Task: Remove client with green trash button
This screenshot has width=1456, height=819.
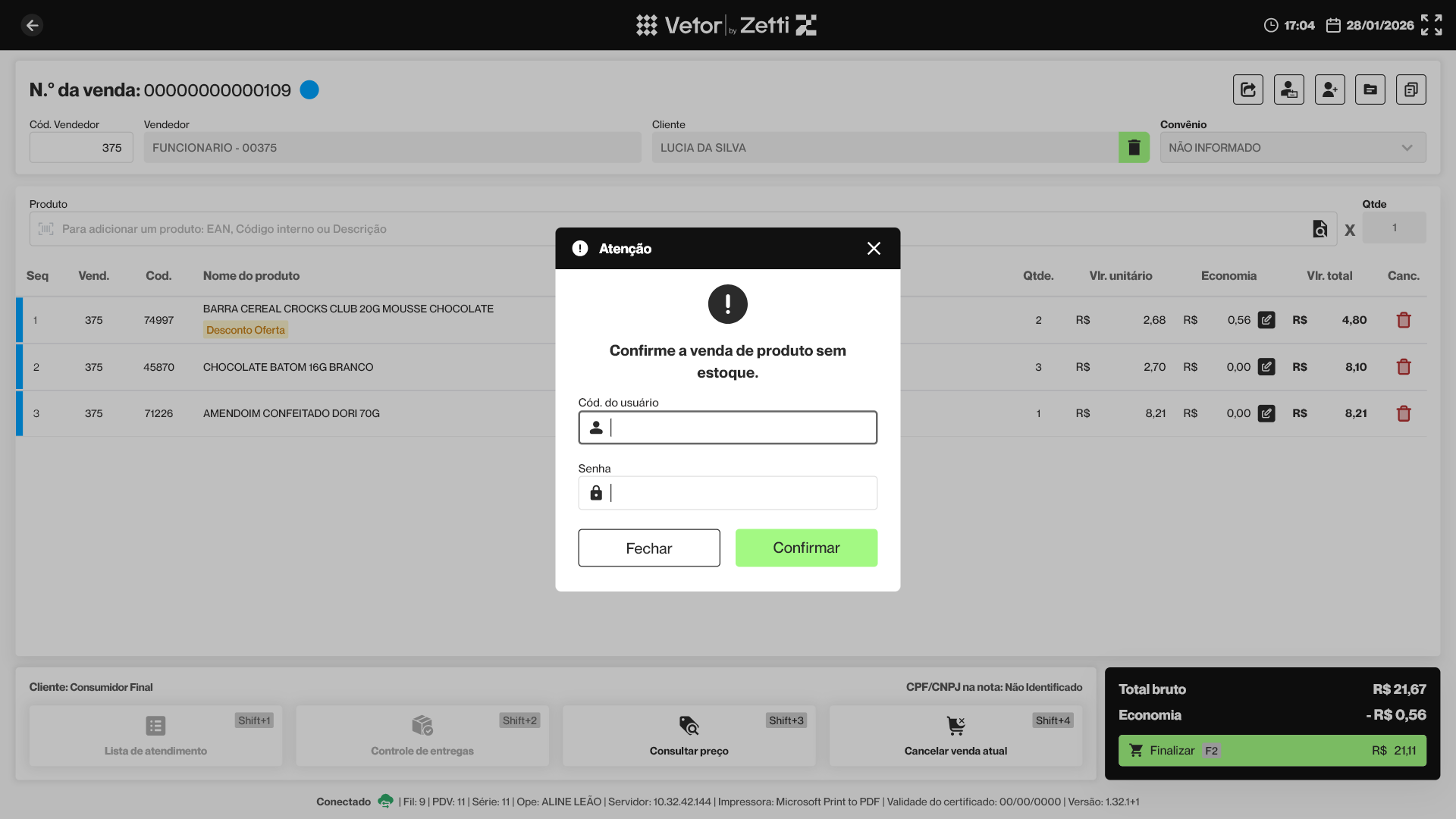Action: pyautogui.click(x=1134, y=147)
